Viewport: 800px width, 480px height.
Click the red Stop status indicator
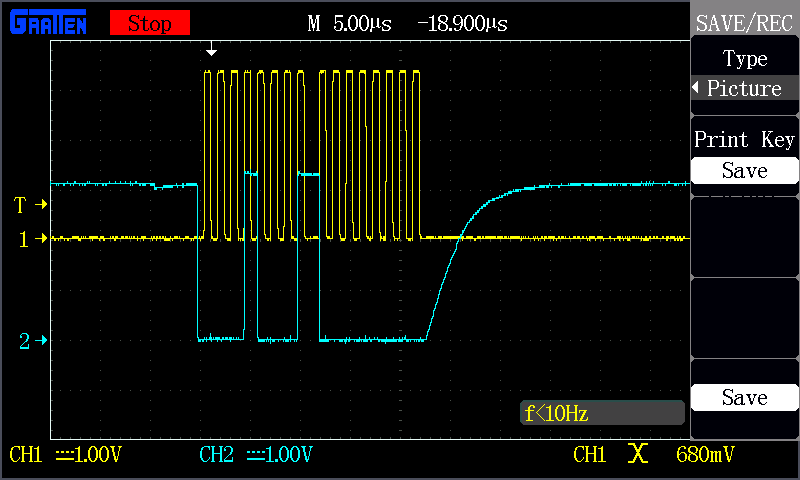click(149, 23)
